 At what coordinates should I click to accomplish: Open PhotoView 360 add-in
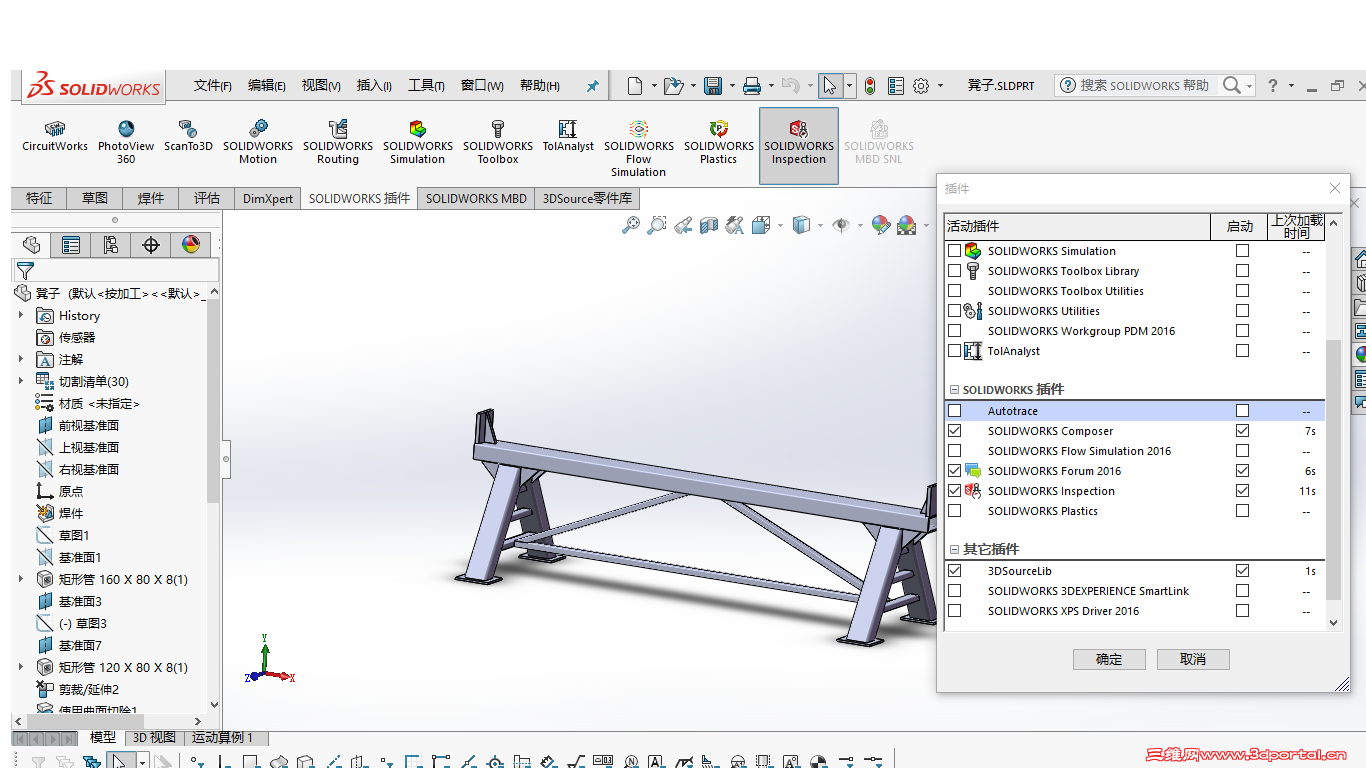click(126, 142)
